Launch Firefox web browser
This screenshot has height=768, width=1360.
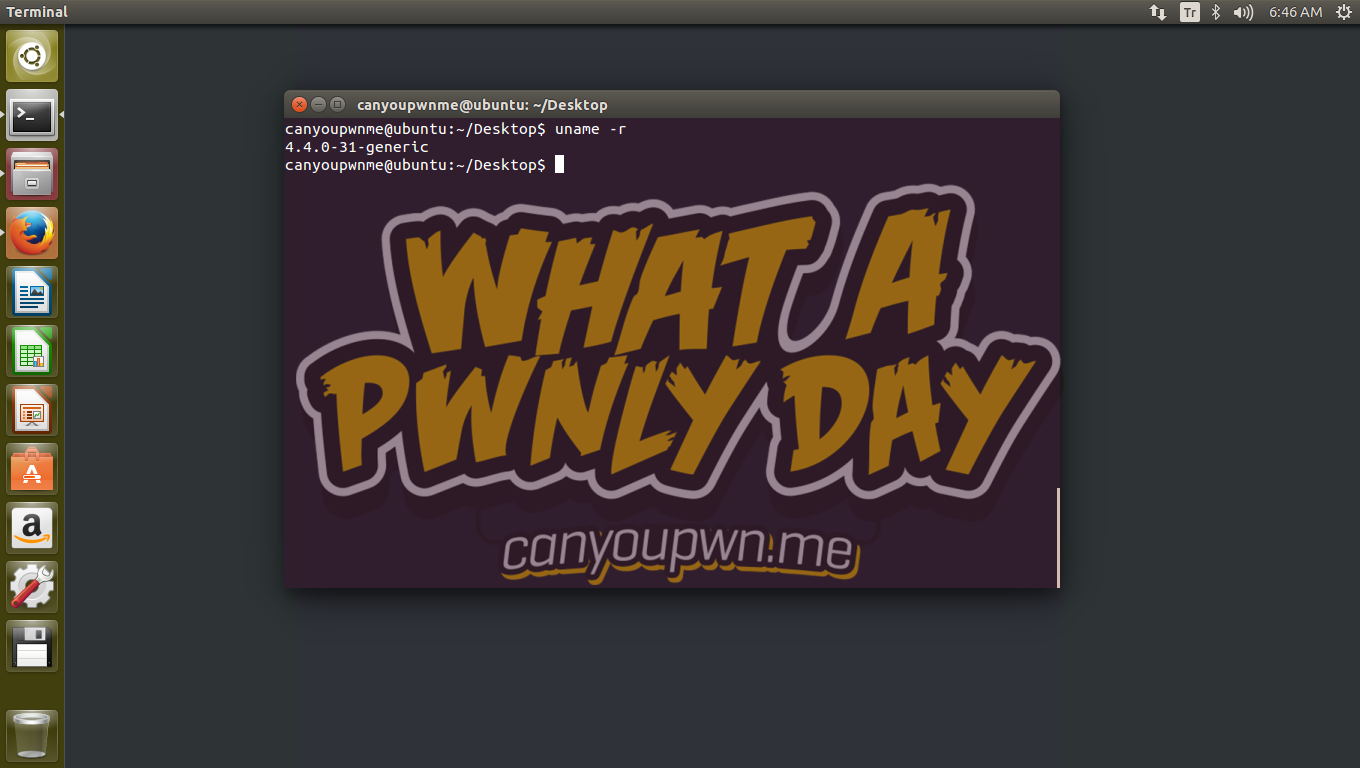pos(32,233)
